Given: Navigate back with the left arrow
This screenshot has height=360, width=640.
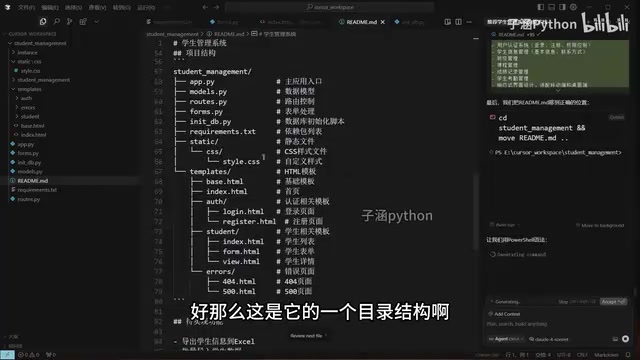Looking at the screenshot, I should [205, 7].
